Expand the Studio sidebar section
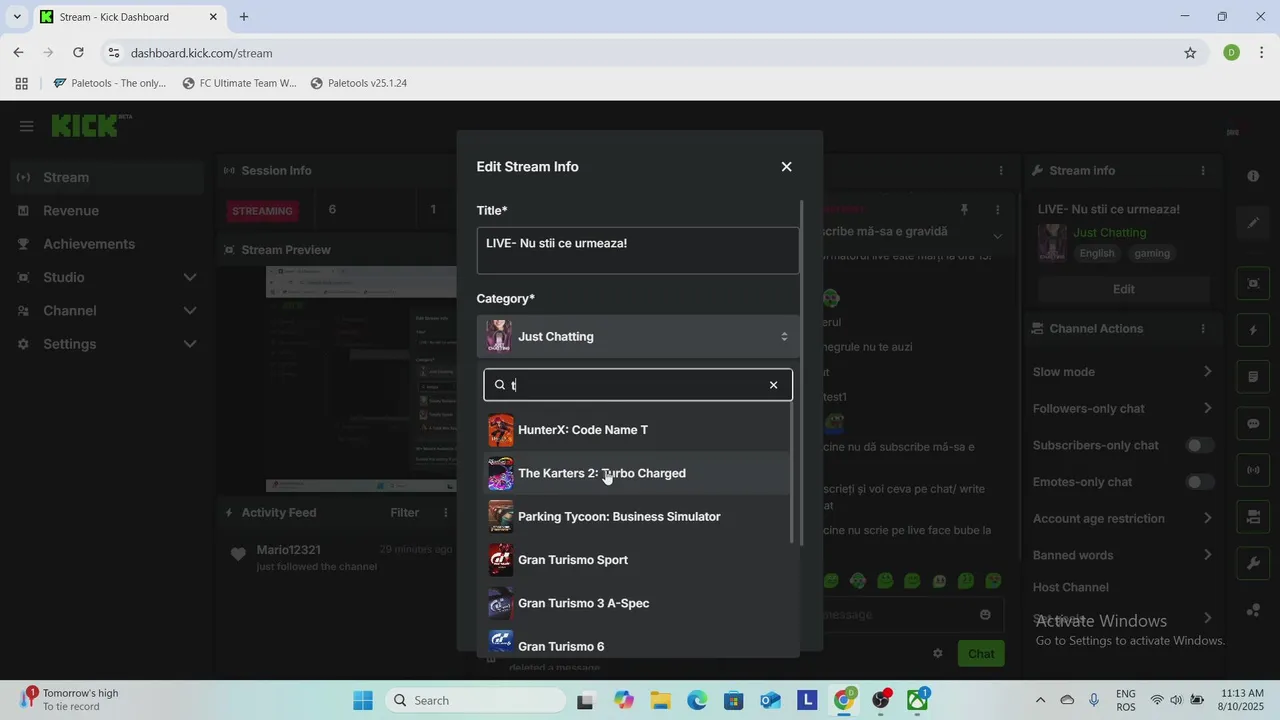This screenshot has width=1280, height=720. pyautogui.click(x=107, y=277)
